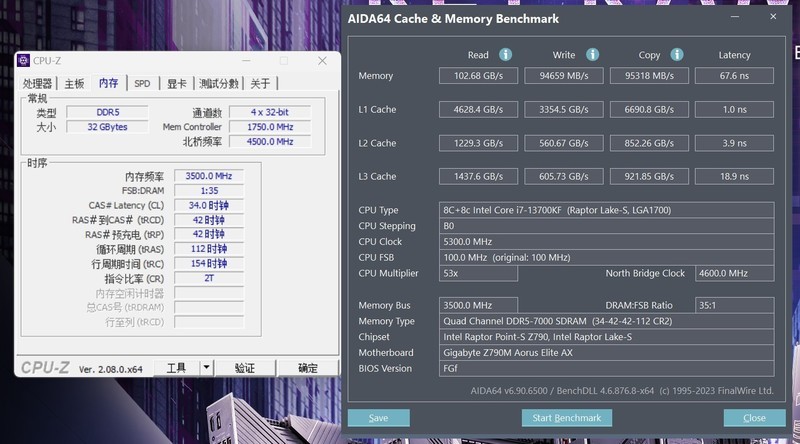Click the Motherboard field Gigabyte Z790M Aorus
Screen dimensions: 800x444
(607, 353)
